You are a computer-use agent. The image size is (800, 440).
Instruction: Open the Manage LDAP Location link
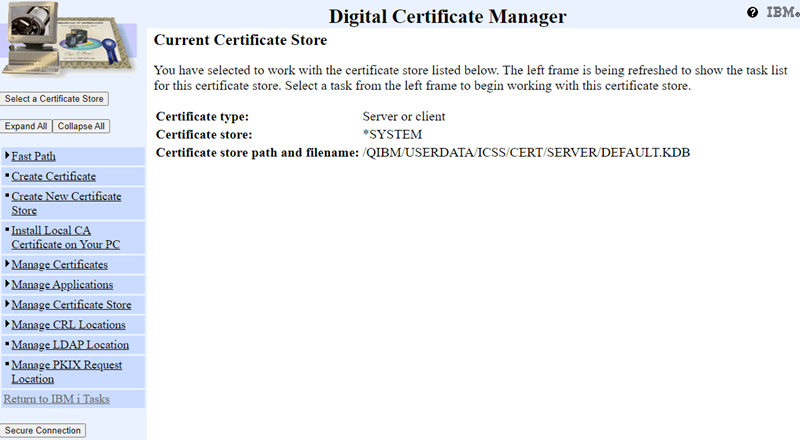pos(70,345)
